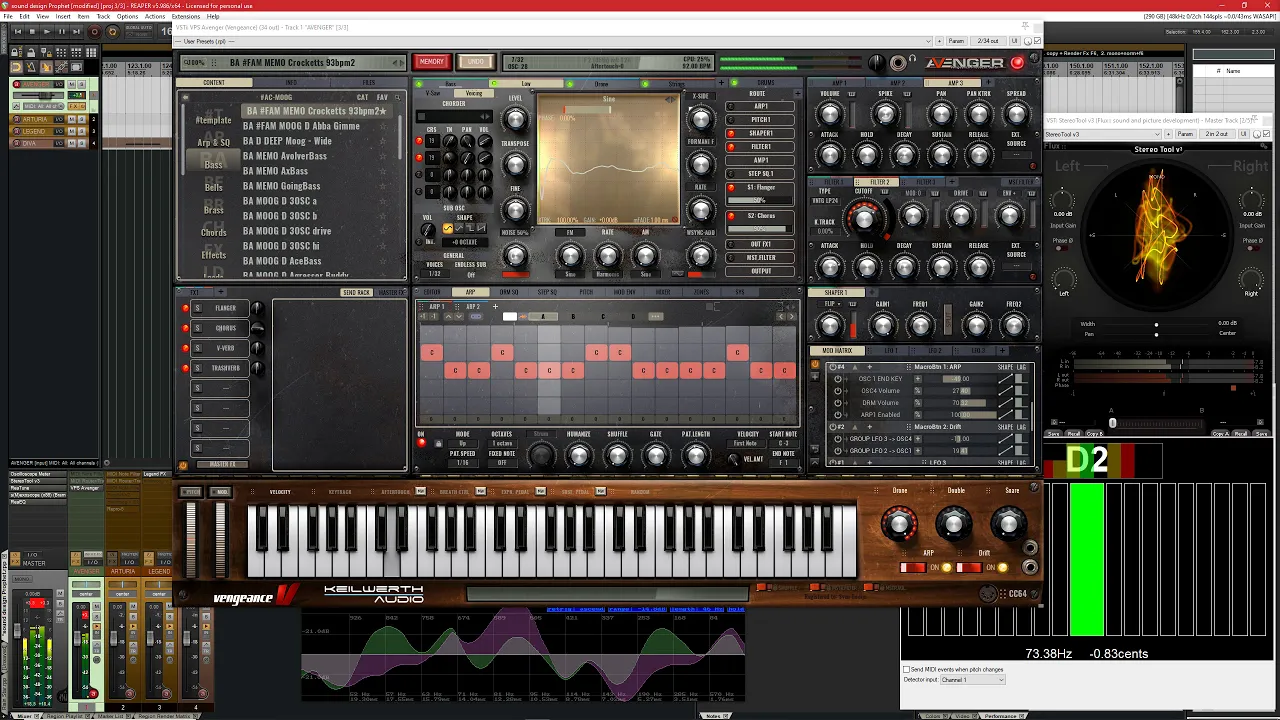1280x720 pixels.
Task: Switch to the LFO 1 tab
Action: coord(891,350)
